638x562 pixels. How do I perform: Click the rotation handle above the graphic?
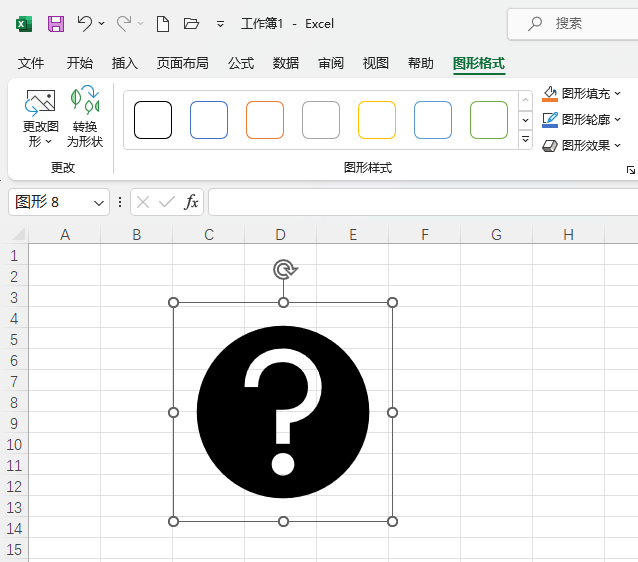click(x=284, y=269)
